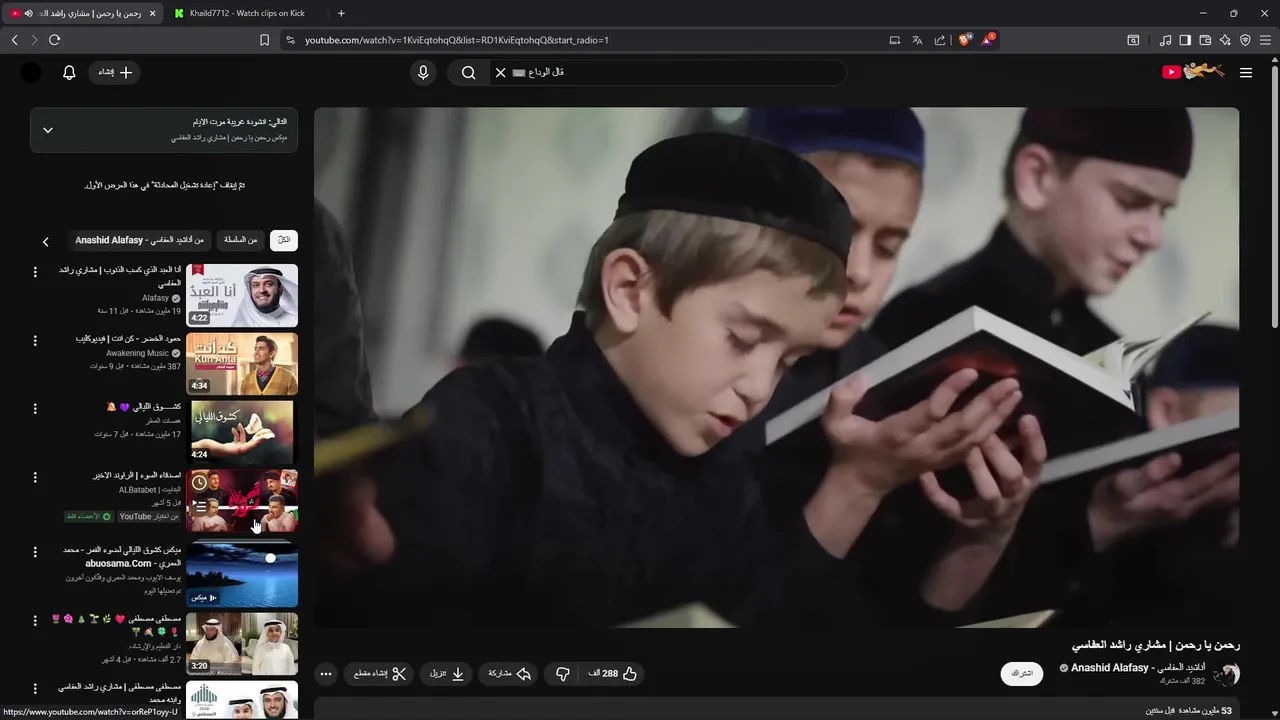Screen dimensions: 1280x720
Task: Share this page from address bar
Action: tap(940, 40)
